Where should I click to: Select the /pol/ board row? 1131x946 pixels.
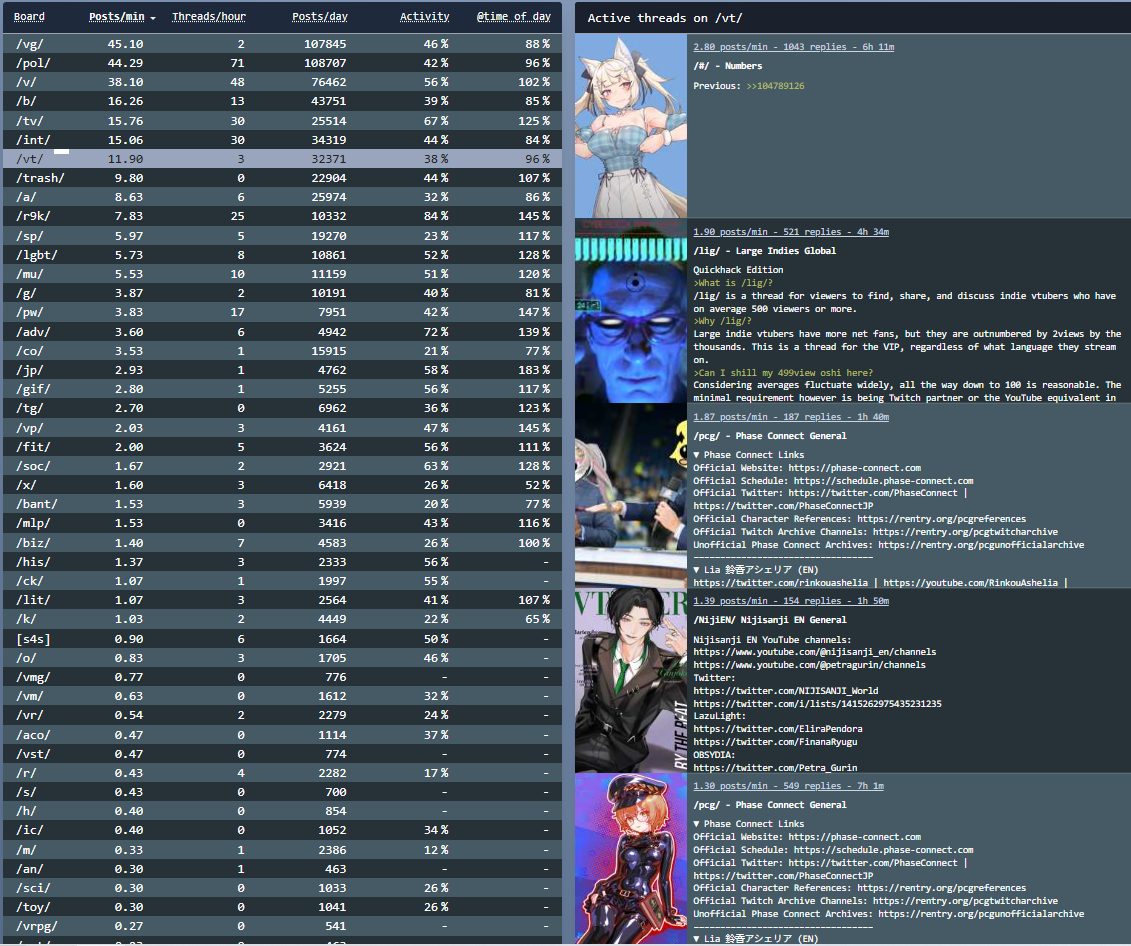tap(282, 63)
